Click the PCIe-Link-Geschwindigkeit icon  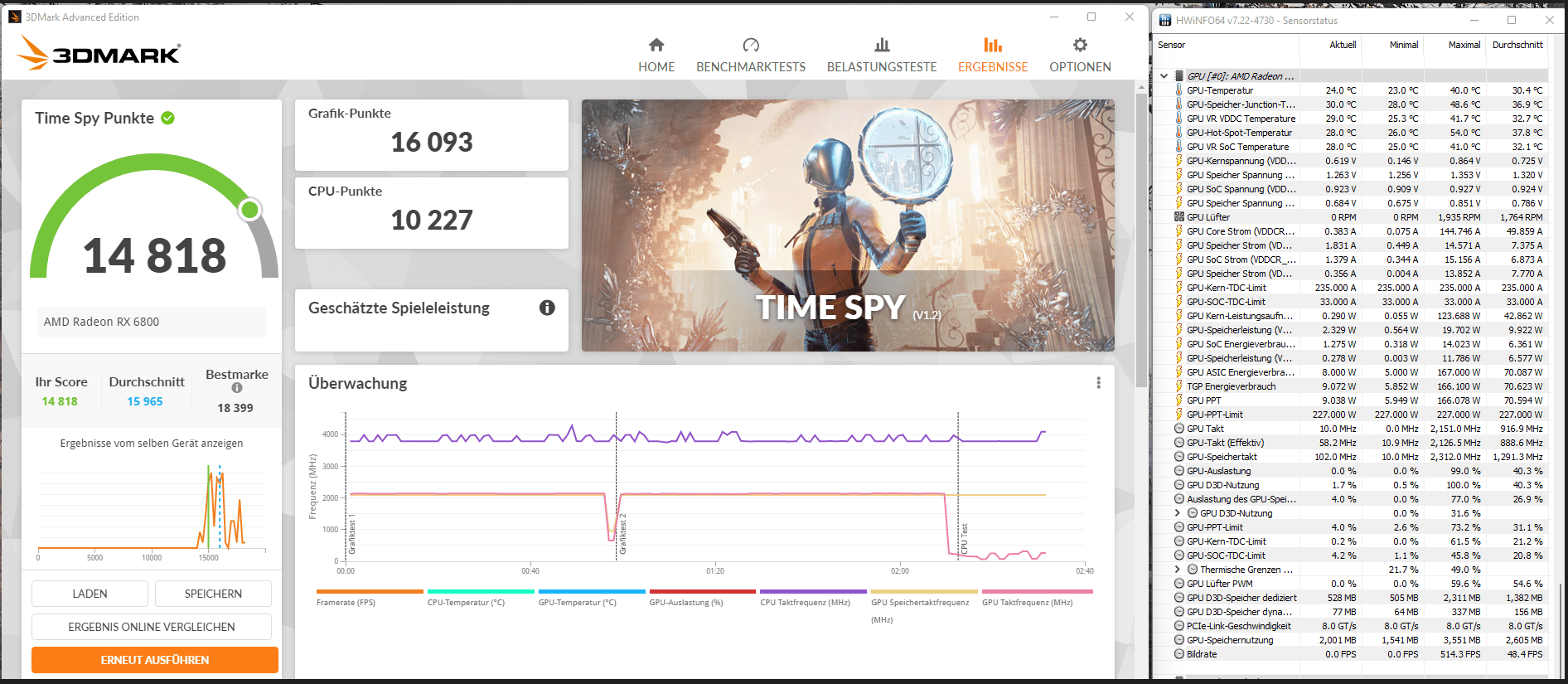[1179, 626]
